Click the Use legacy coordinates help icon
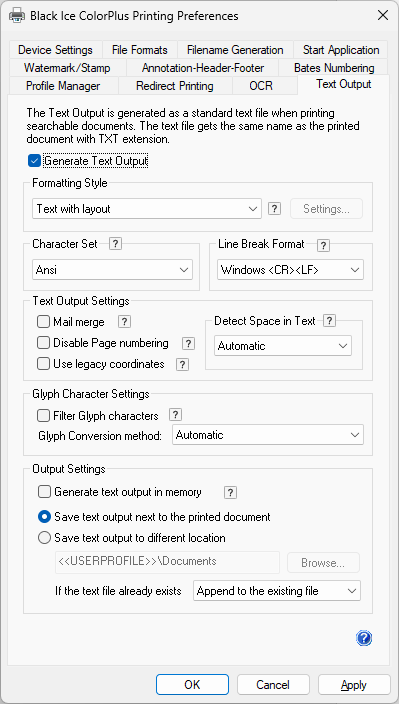 [x=182, y=365]
